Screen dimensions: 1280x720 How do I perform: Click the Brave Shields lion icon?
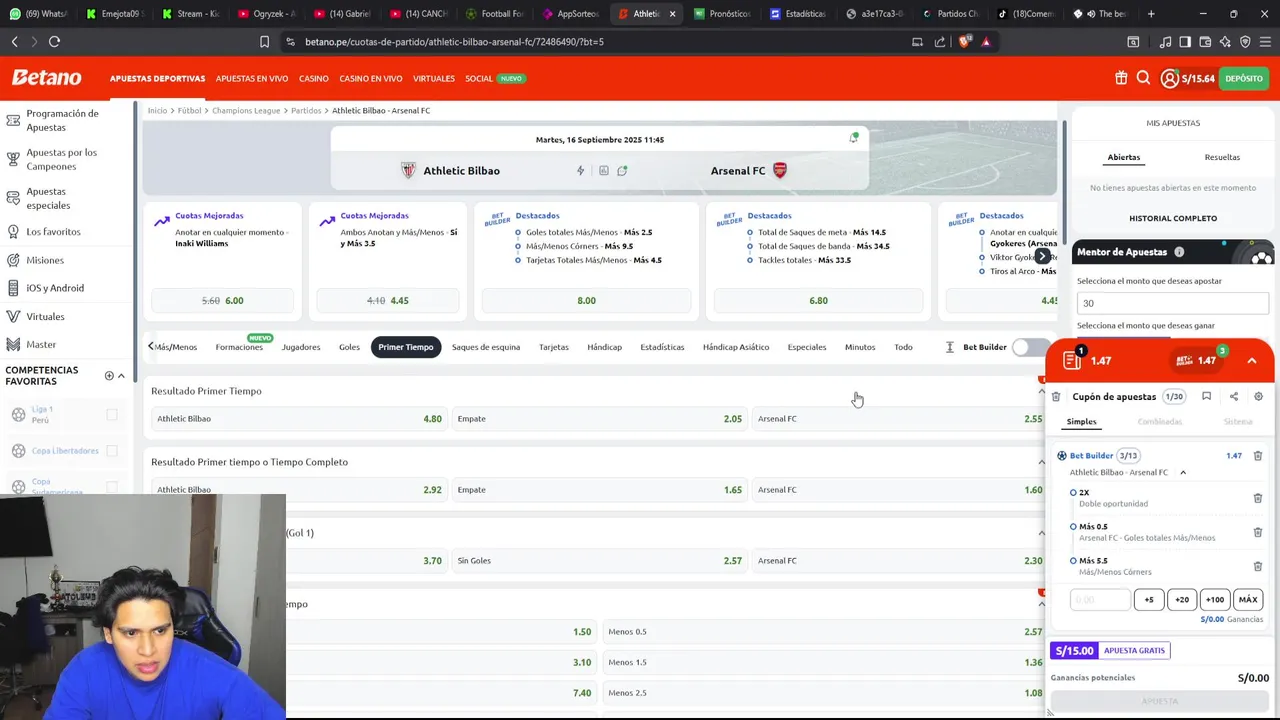pyautogui.click(x=964, y=42)
